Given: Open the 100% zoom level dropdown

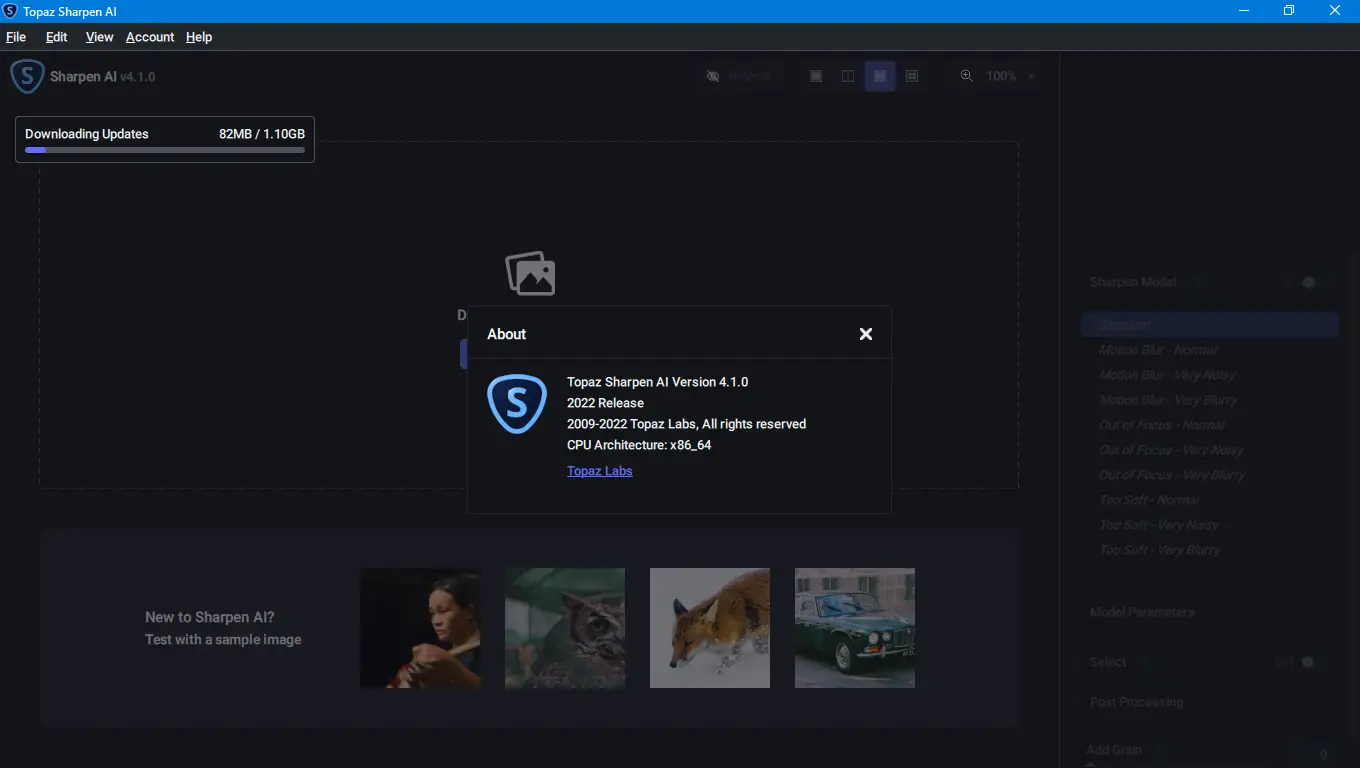Looking at the screenshot, I should [x=1011, y=76].
